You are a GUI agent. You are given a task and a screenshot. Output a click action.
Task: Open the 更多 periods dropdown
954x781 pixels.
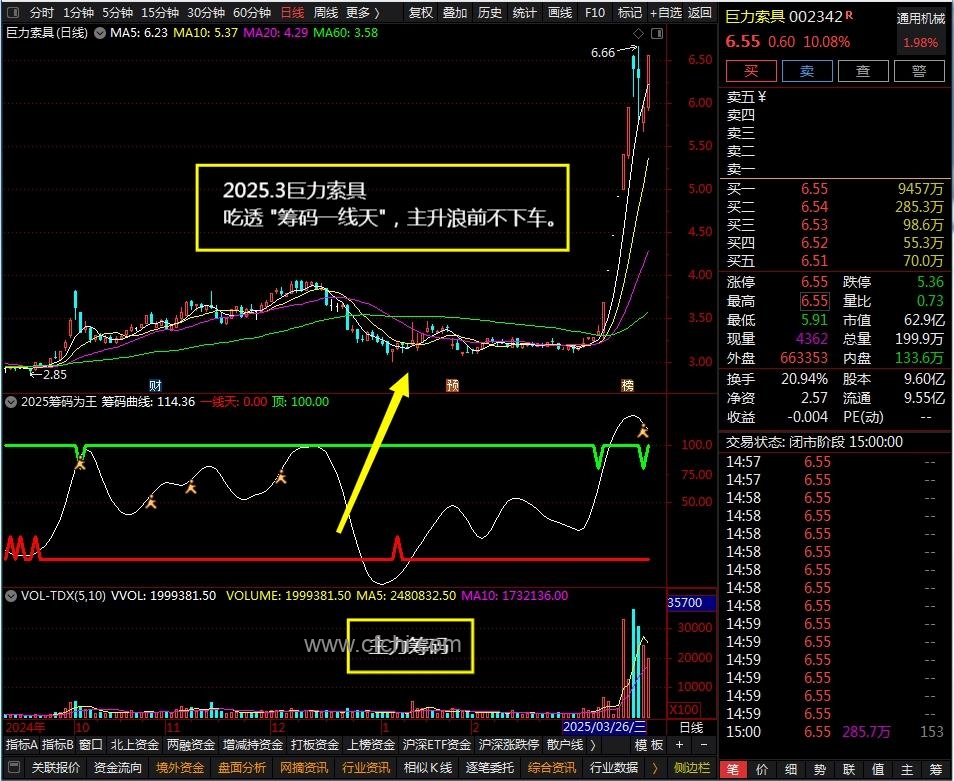click(363, 13)
